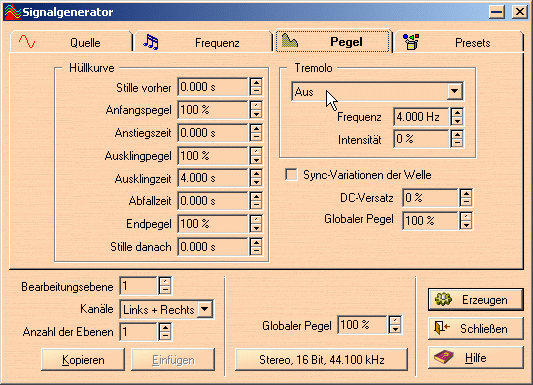Open the Kanäle Links + Rechts dropdown
533x385 pixels.
point(205,309)
